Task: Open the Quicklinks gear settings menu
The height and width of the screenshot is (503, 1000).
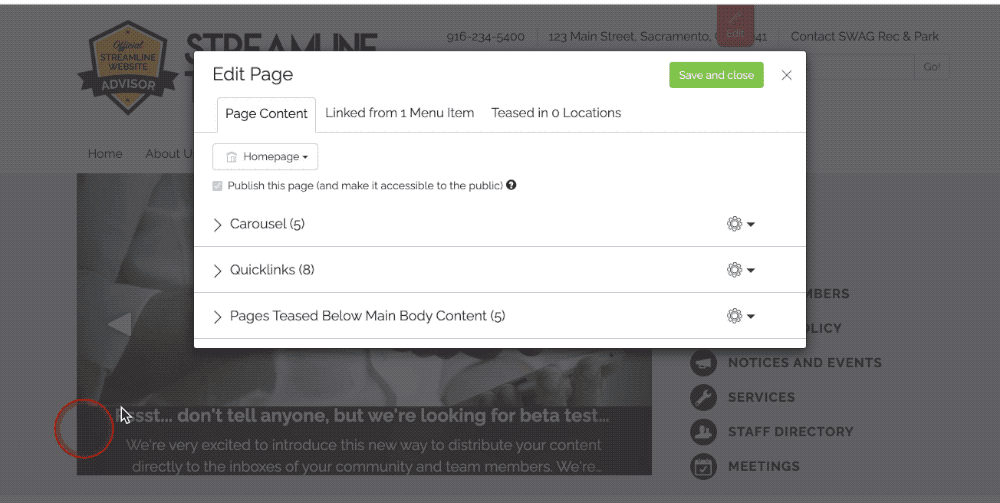Action: 740,270
